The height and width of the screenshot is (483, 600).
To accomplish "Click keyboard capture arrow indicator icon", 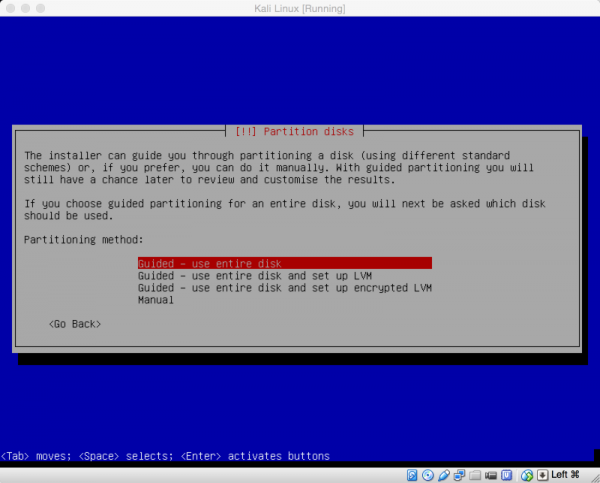I will (543, 475).
